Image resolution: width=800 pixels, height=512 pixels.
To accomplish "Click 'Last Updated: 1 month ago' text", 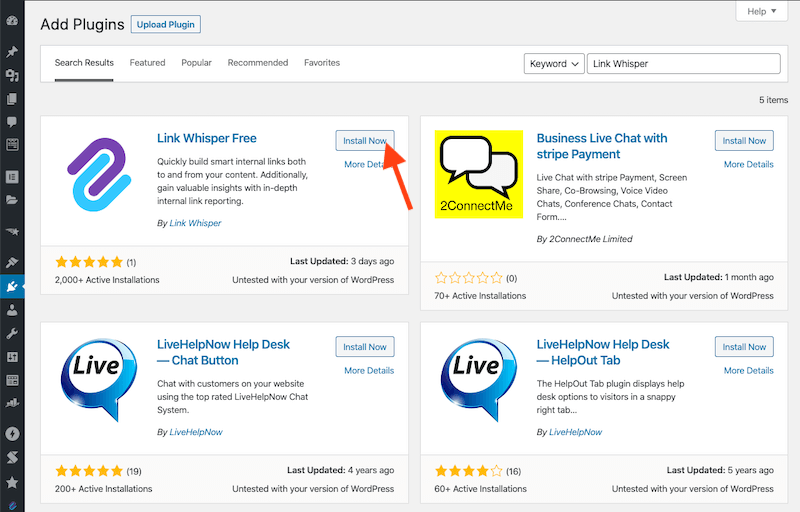I will point(719,277).
